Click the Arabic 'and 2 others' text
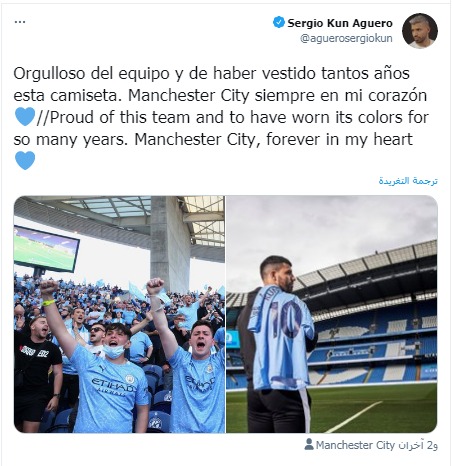 coord(417,445)
